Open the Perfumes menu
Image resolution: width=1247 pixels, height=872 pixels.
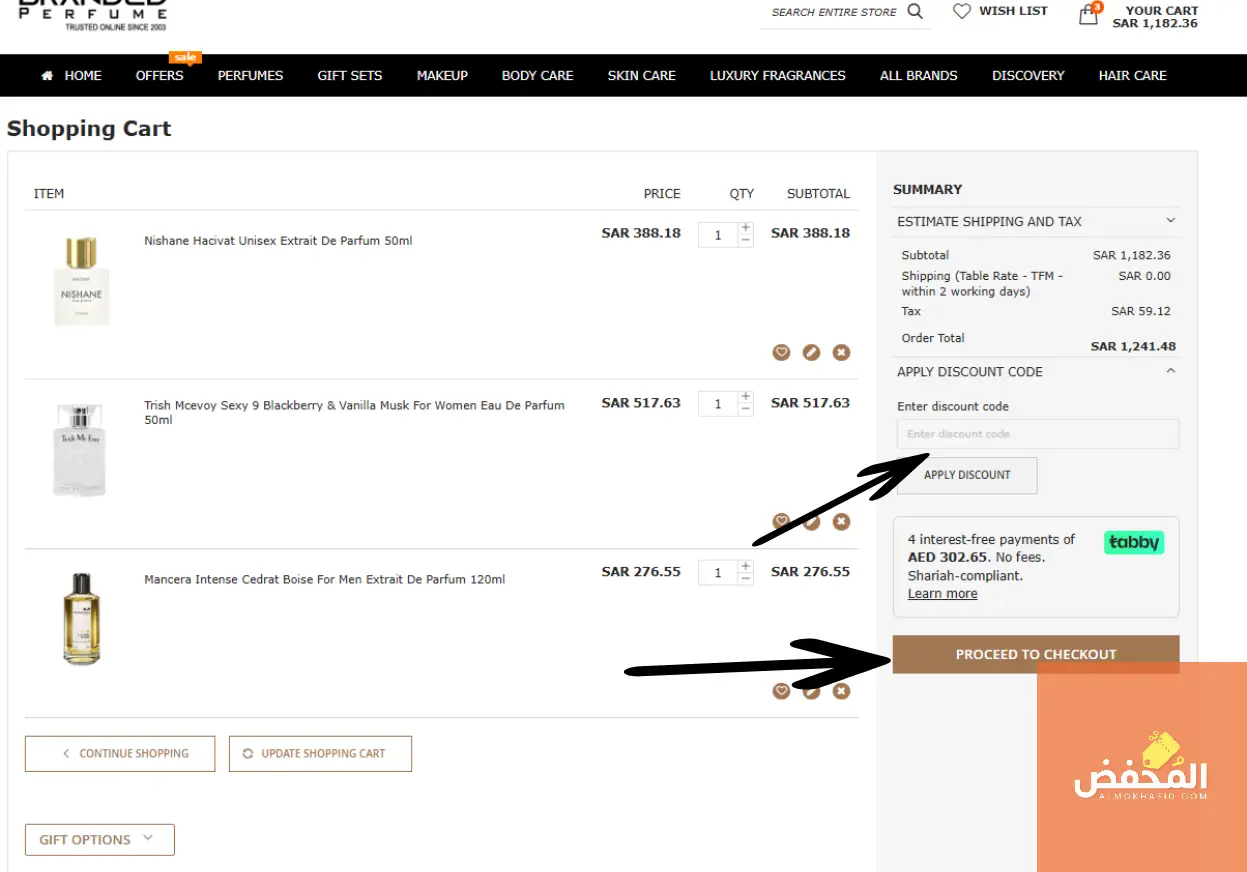[x=250, y=75]
